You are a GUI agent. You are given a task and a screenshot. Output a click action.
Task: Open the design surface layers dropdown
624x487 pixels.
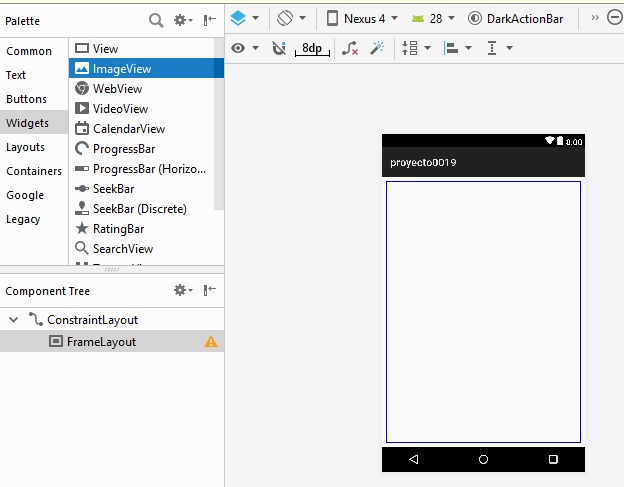click(x=243, y=18)
